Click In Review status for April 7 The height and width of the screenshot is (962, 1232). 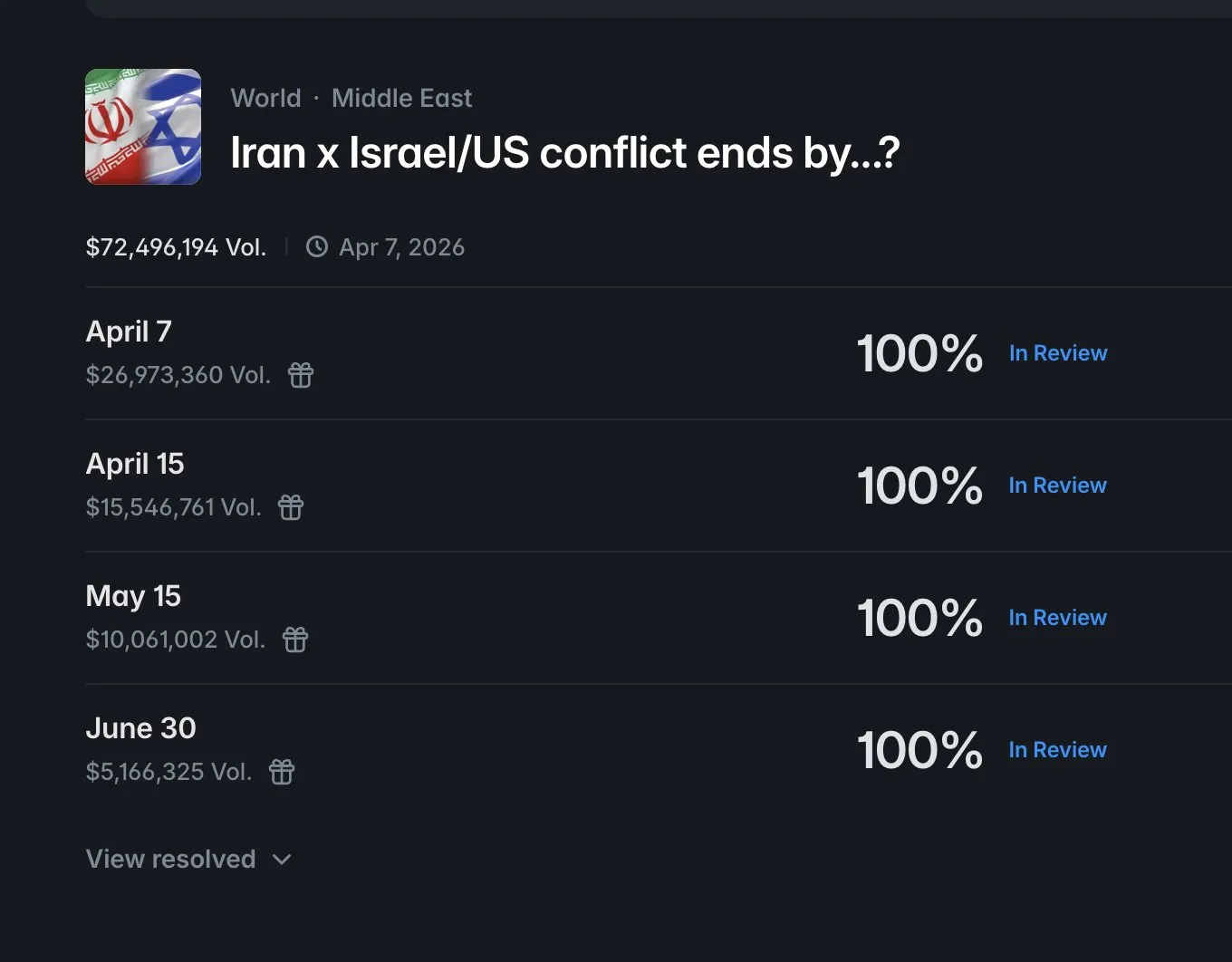point(1057,353)
